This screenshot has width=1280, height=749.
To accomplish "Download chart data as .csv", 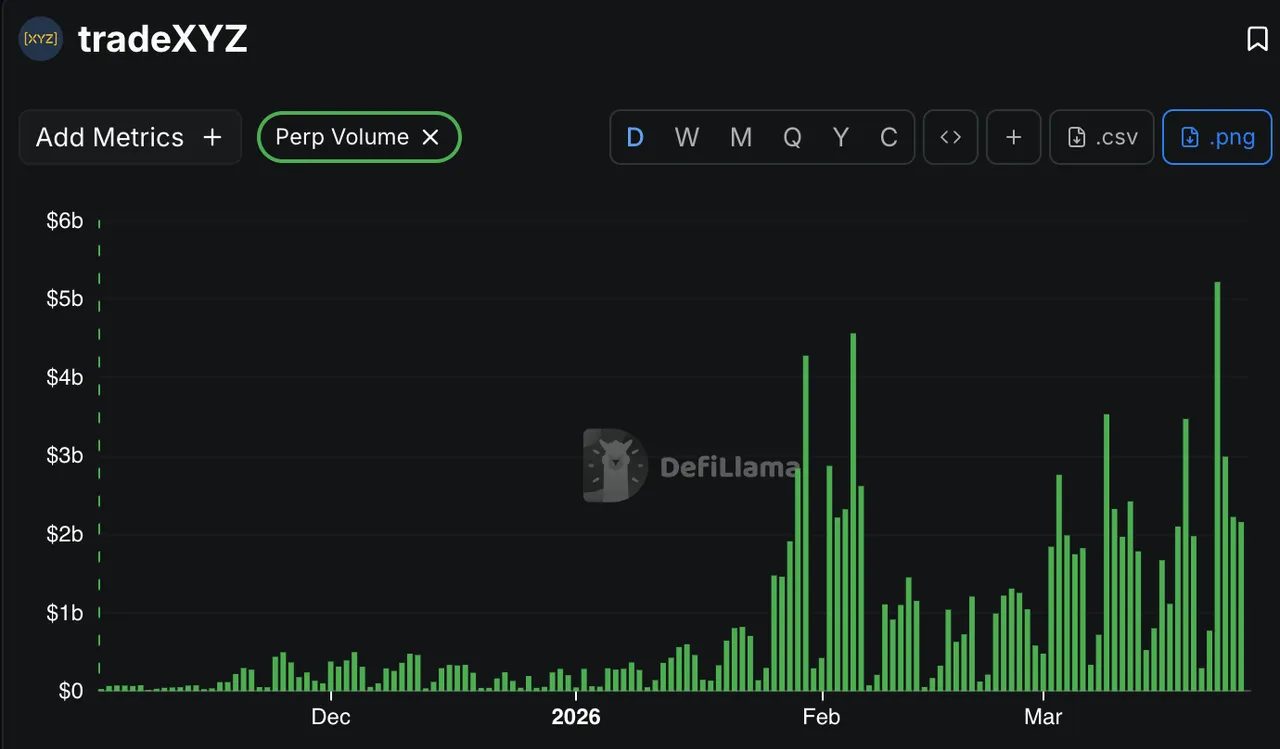I will coord(1102,137).
